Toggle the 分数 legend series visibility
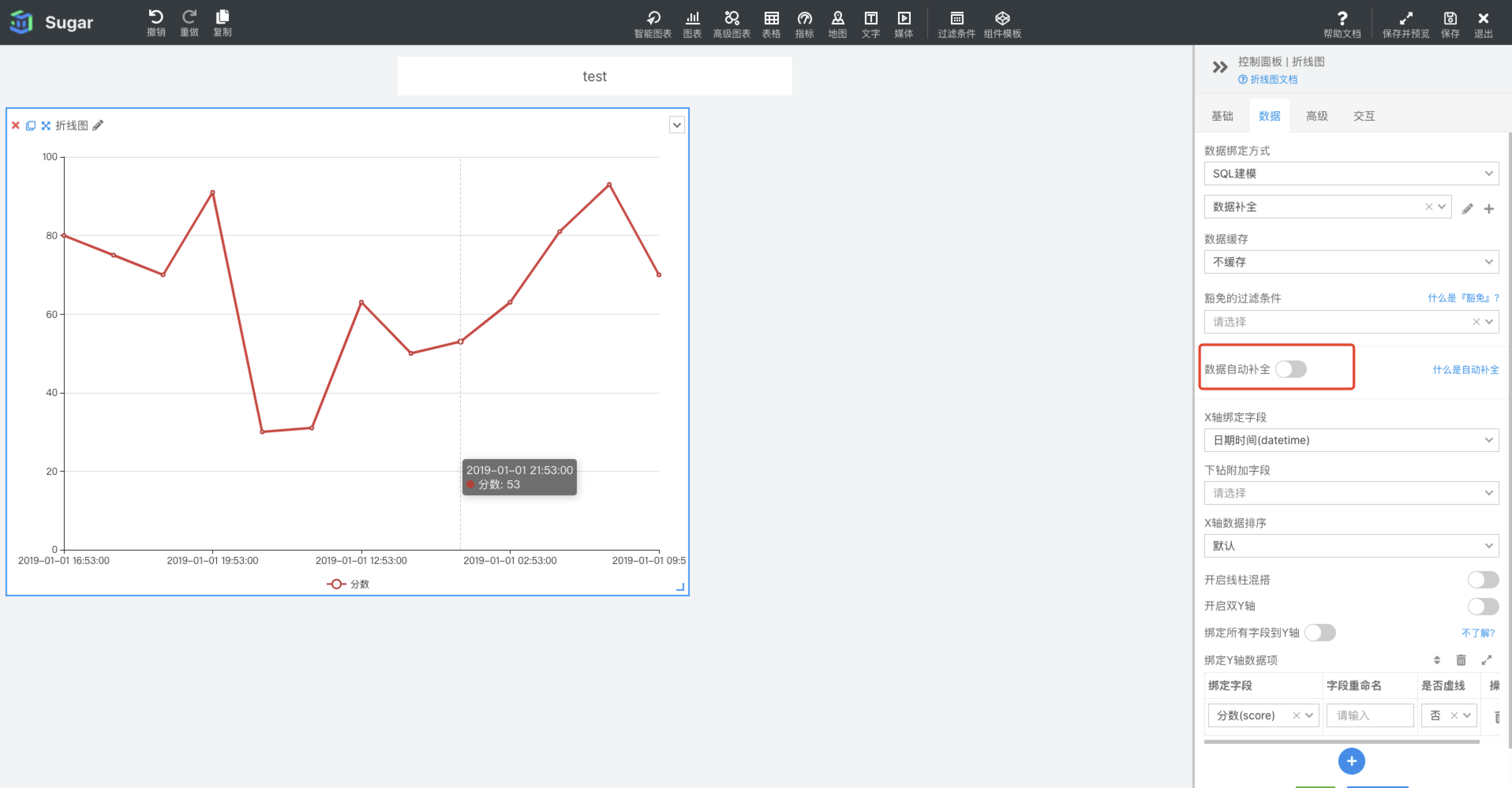The width and height of the screenshot is (1512, 788). click(348, 584)
